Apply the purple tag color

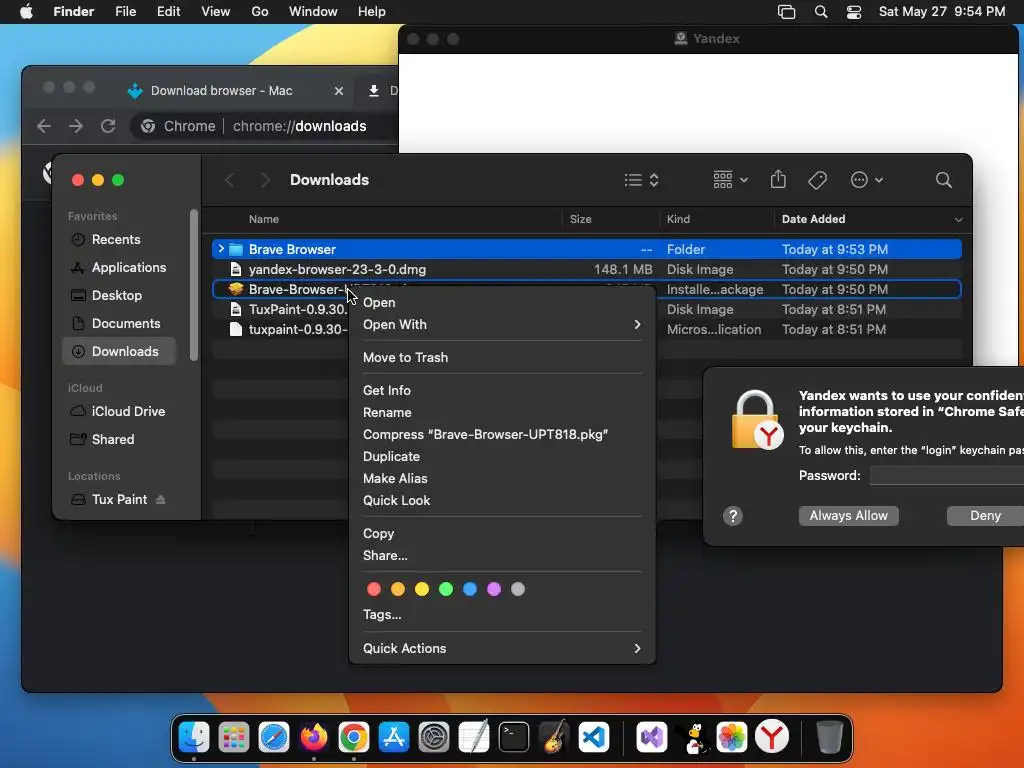pos(494,589)
